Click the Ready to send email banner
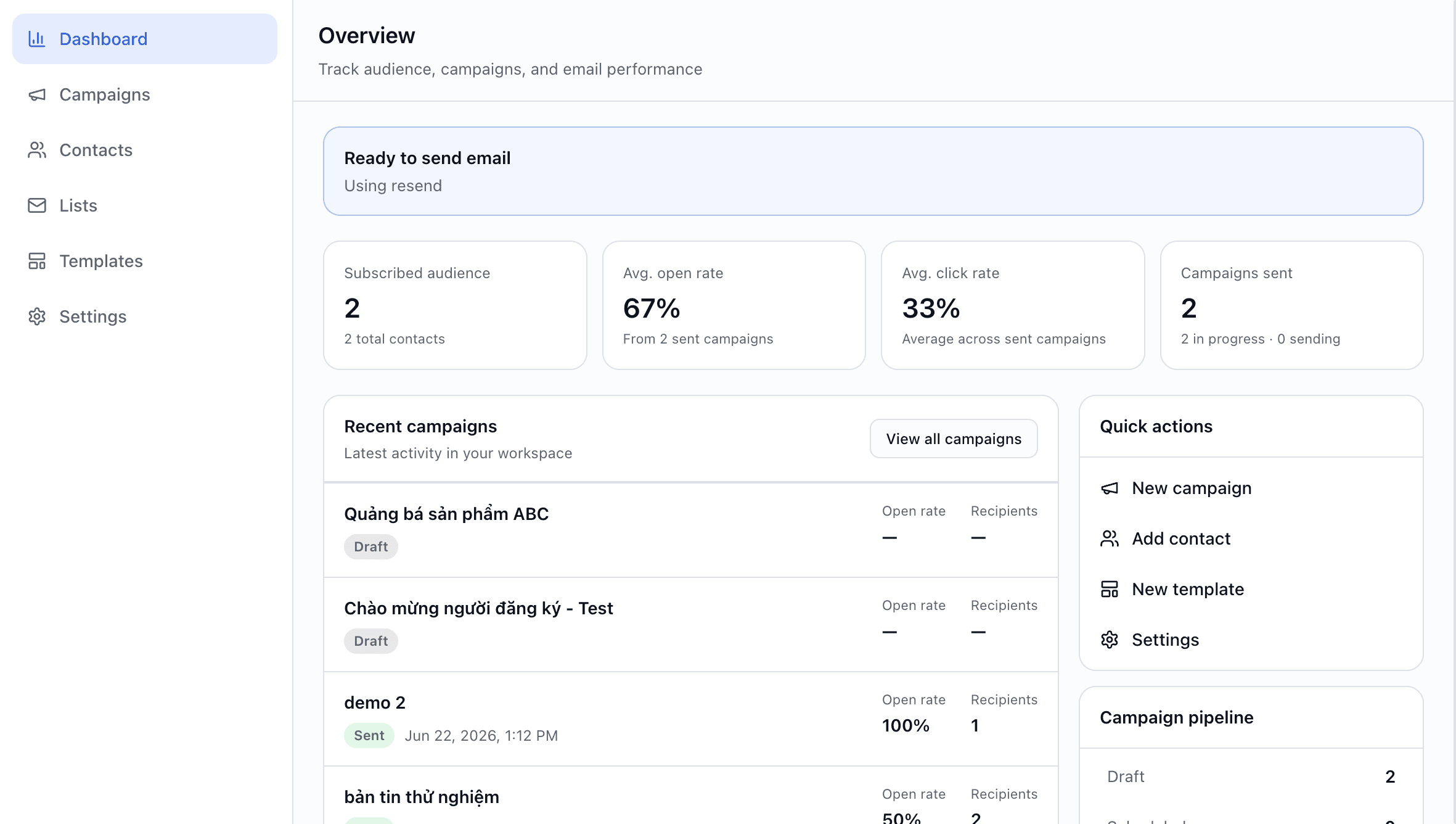Image resolution: width=1456 pixels, height=824 pixels. (873, 171)
